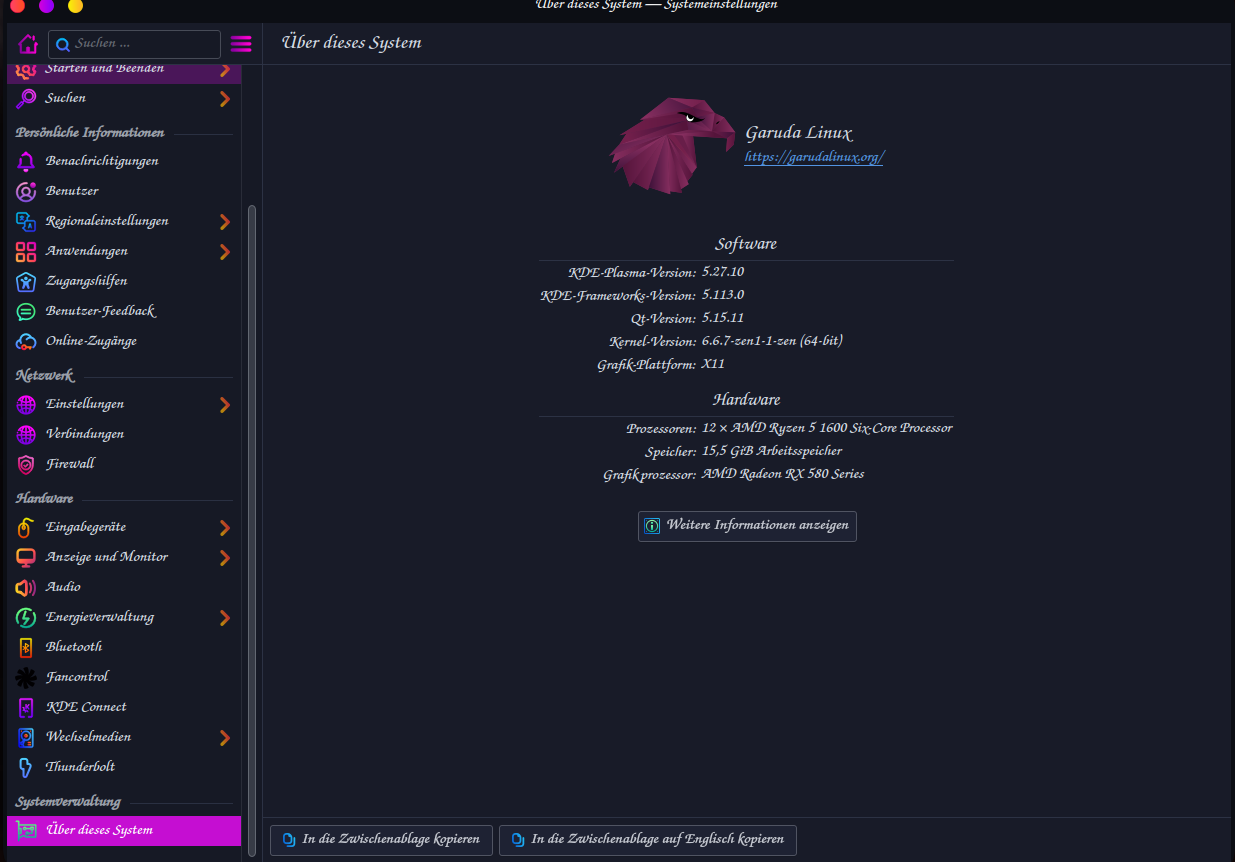Click the Über dieses System icon
This screenshot has width=1235, height=862.
coord(26,830)
